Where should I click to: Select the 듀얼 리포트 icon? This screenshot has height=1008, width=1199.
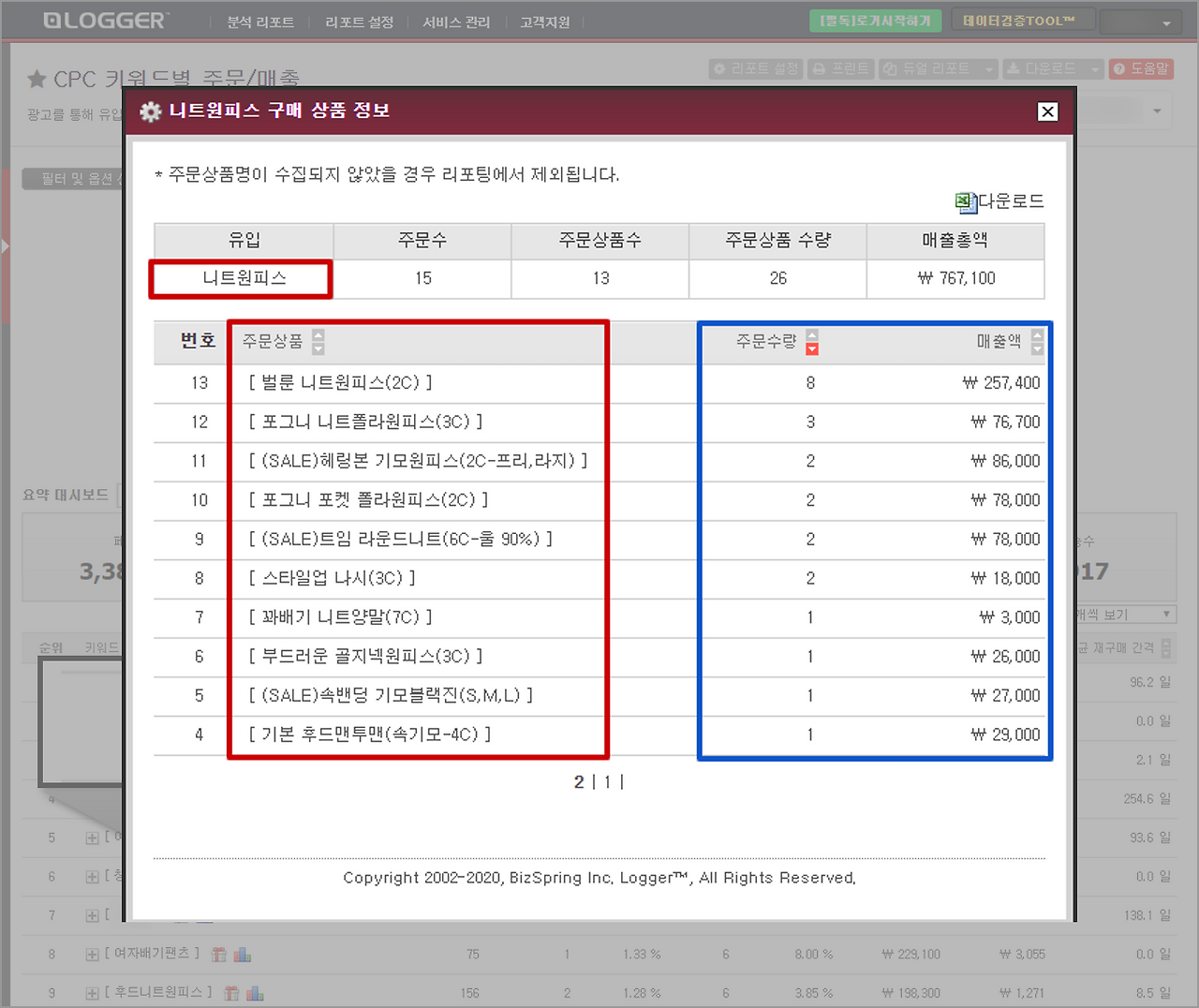pos(891,68)
